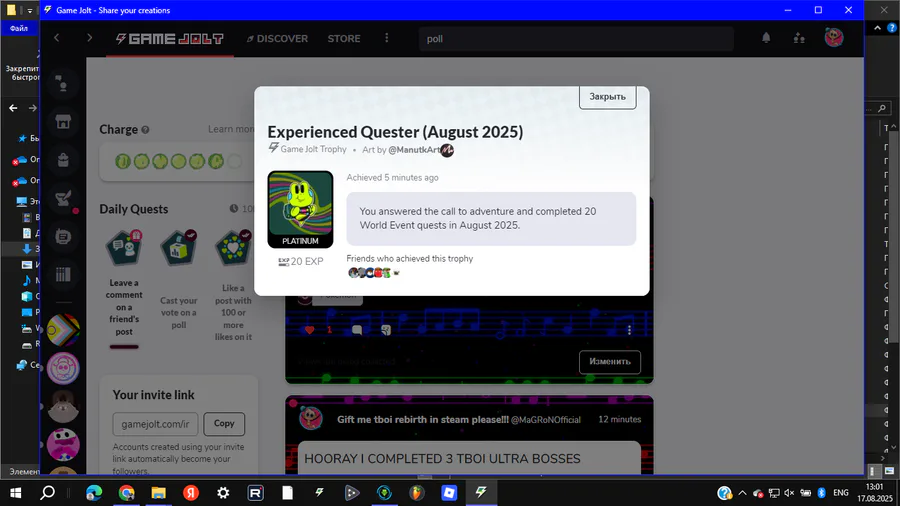
Task: Open the 'Cast your vote on a poll' quest
Action: [179, 280]
